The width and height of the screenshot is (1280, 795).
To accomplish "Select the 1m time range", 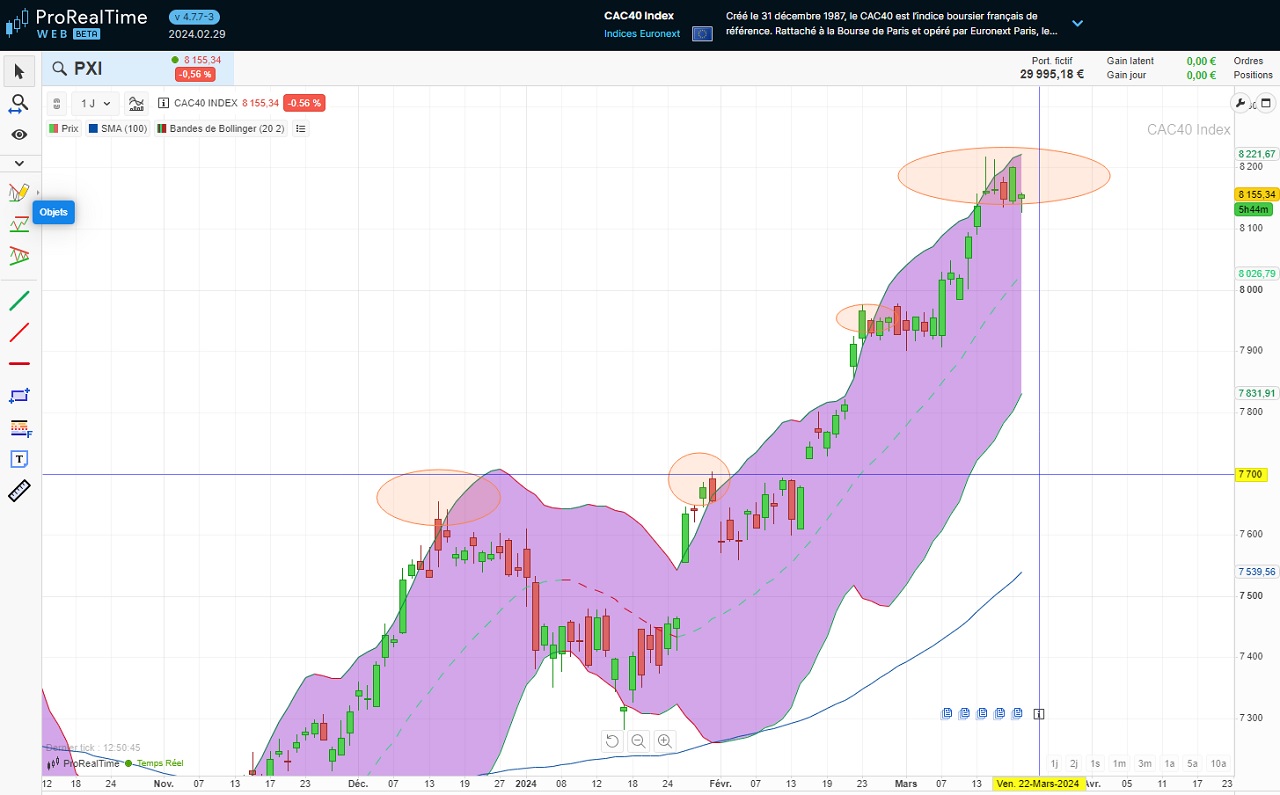I will tap(1119, 763).
